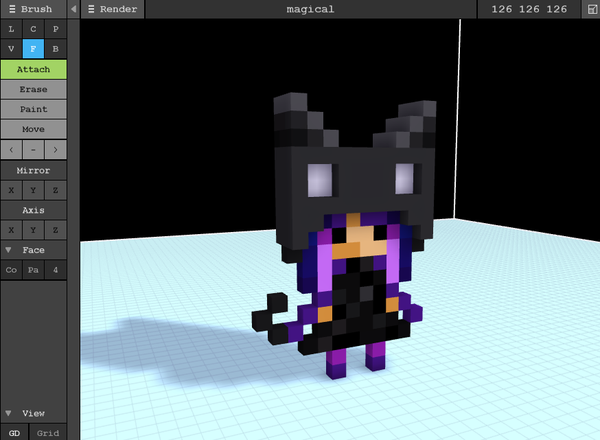Toggle Mirror Y

tap(33, 190)
